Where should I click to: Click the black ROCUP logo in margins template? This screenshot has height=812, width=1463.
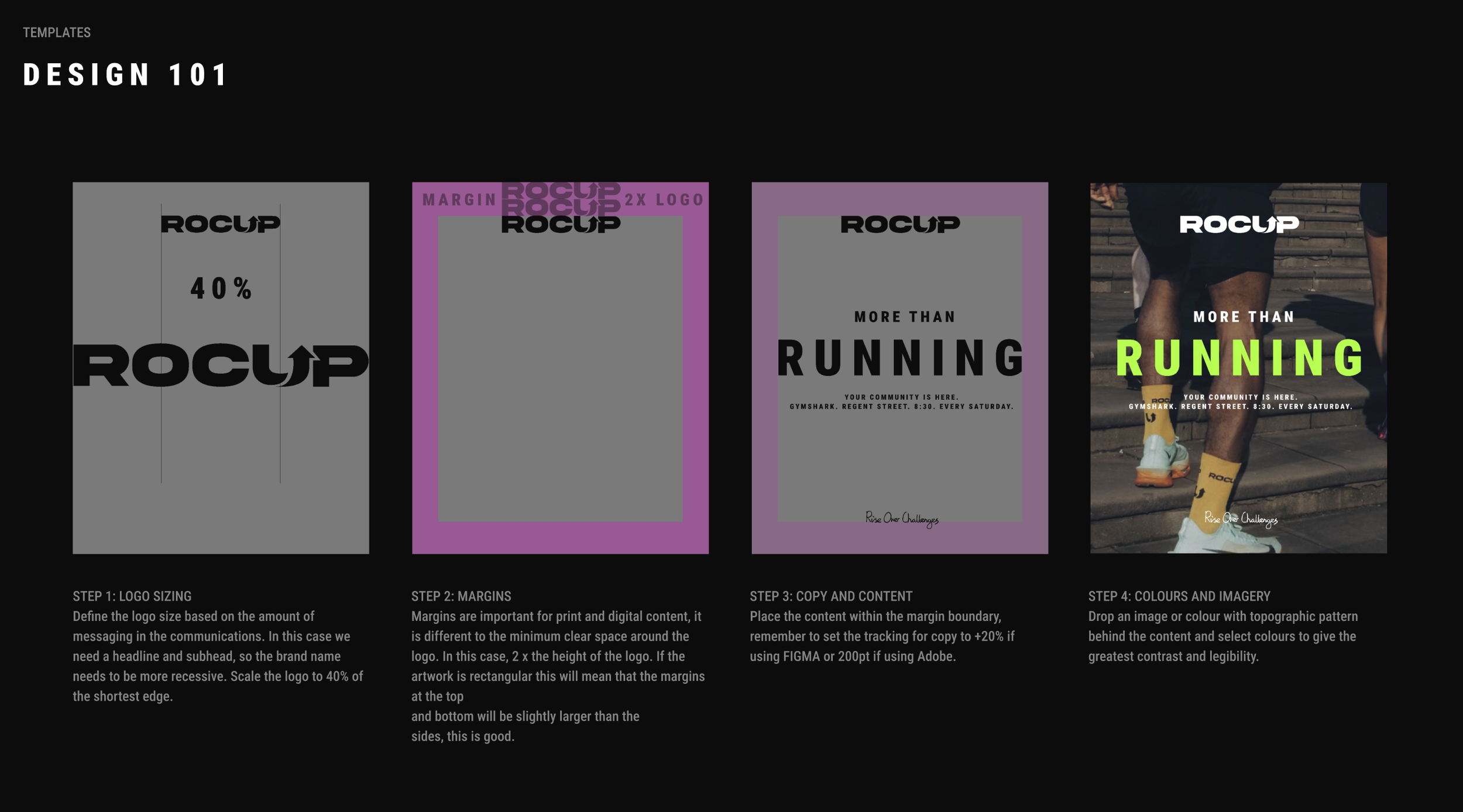pos(561,225)
